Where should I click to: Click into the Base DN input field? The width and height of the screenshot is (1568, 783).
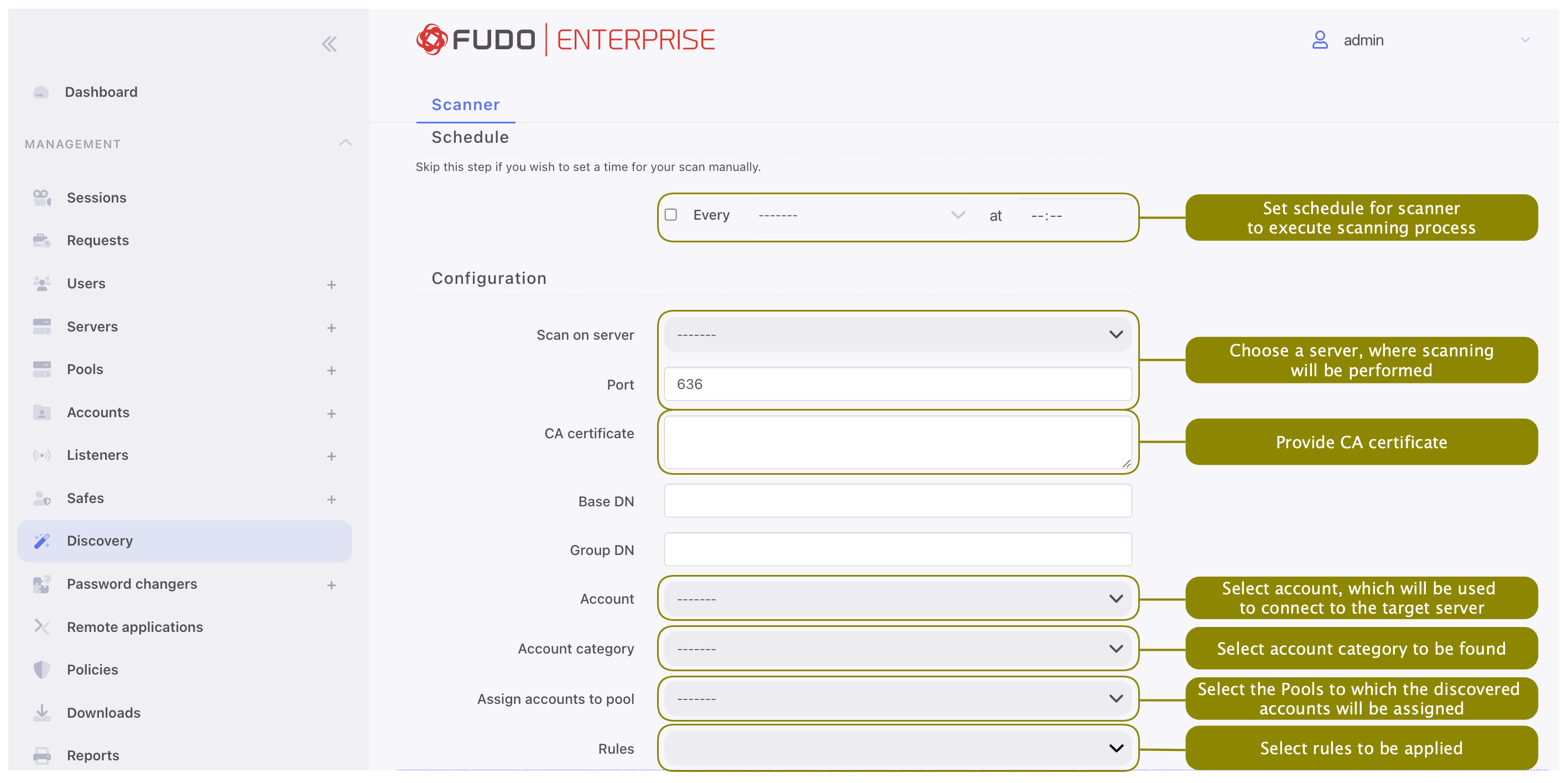(897, 500)
